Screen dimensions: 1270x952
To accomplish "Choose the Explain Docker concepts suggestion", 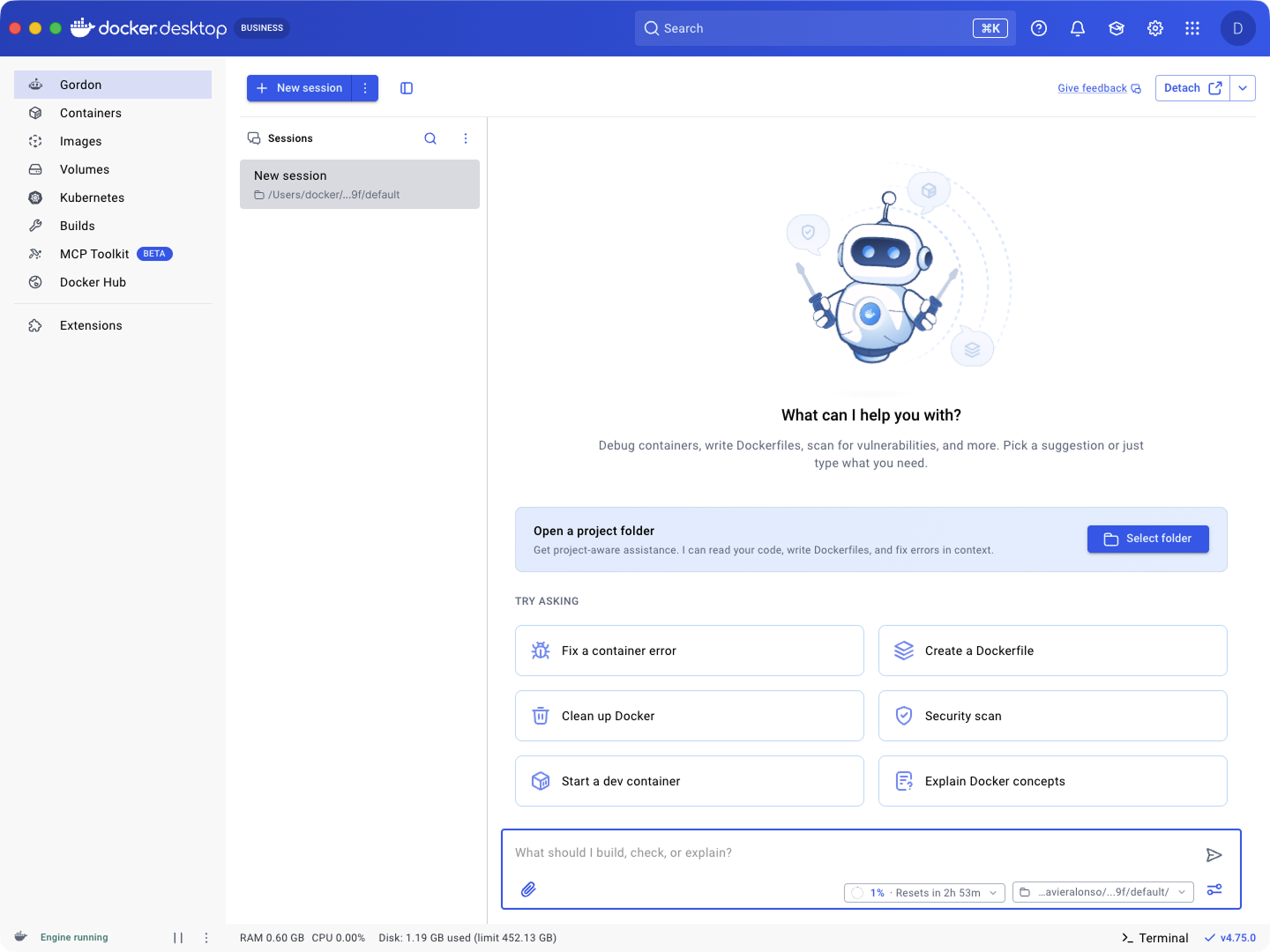I will coord(1053,781).
